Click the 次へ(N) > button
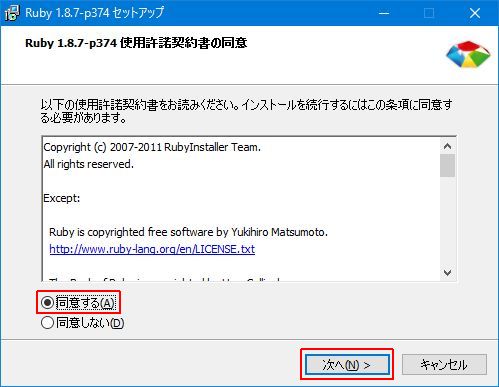Viewport: 499px width, 387px height. pyautogui.click(x=347, y=365)
